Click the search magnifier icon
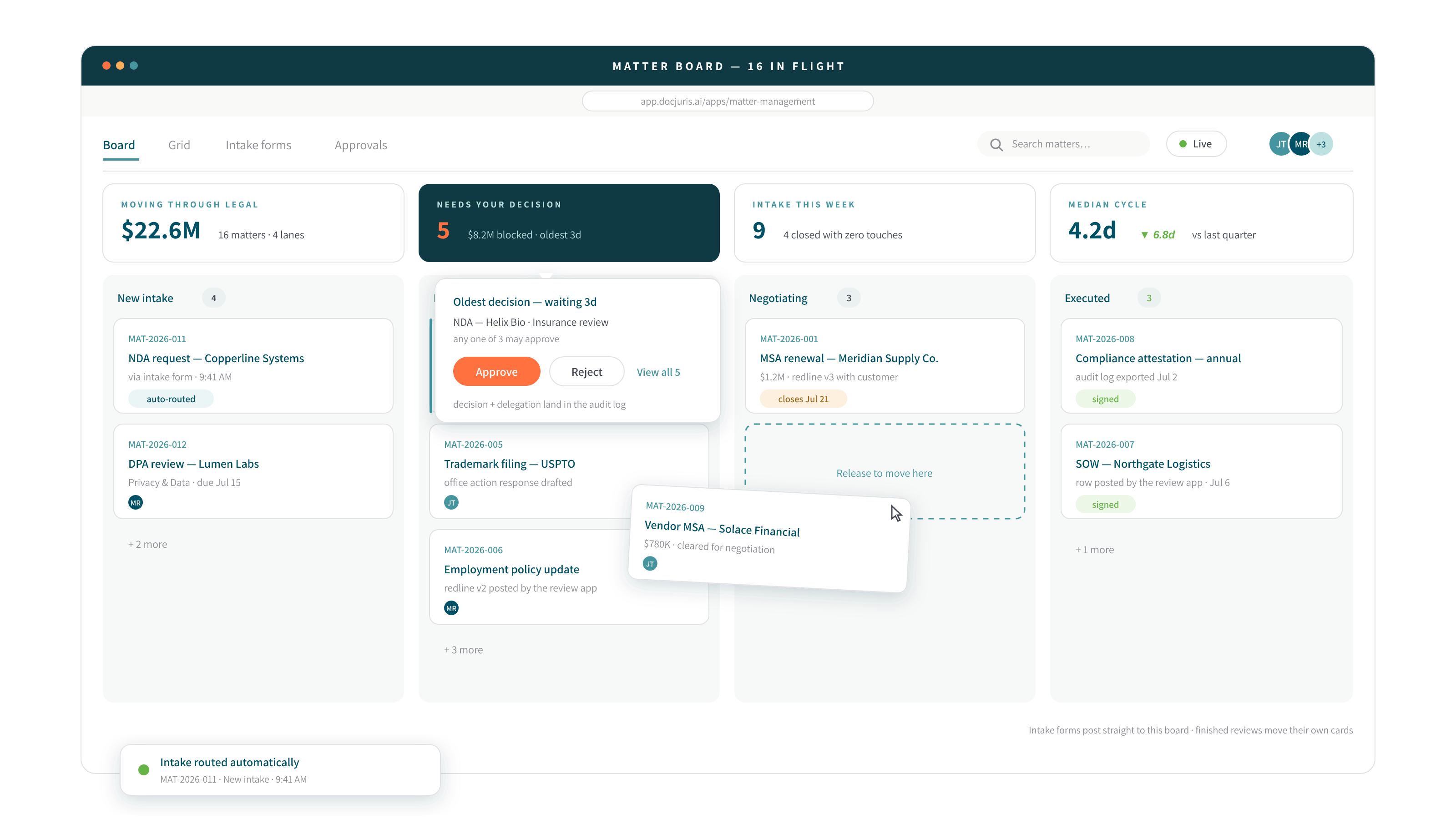This screenshot has width=1456, height=819. 996,145
